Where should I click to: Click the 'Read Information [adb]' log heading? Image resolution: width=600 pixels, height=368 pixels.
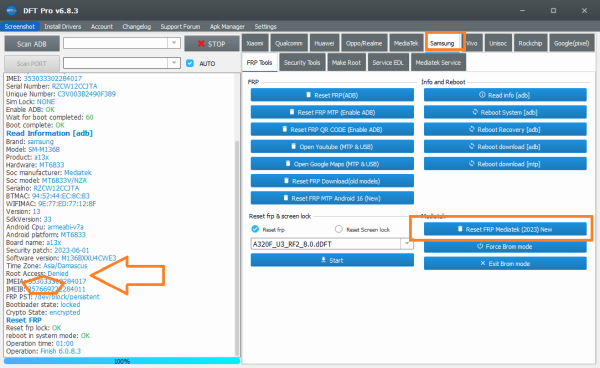point(49,133)
